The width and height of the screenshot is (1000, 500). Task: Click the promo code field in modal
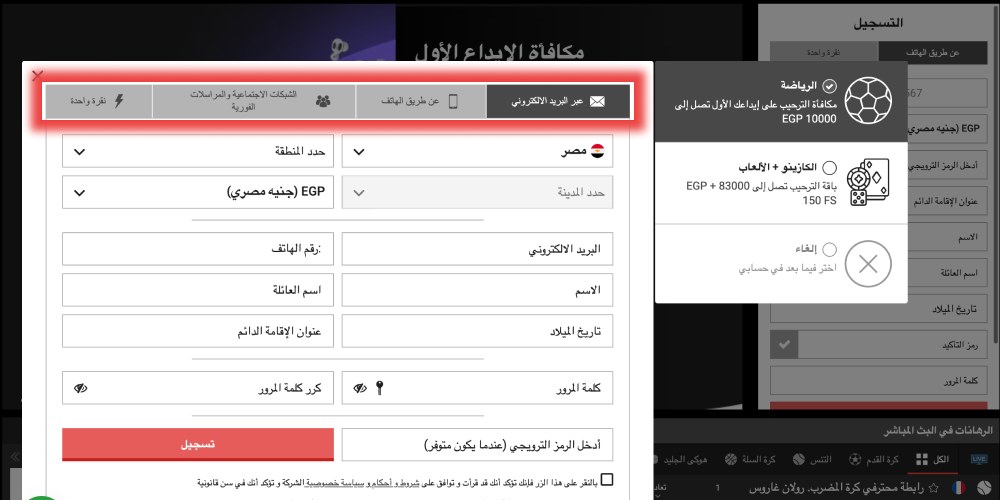click(x=477, y=445)
